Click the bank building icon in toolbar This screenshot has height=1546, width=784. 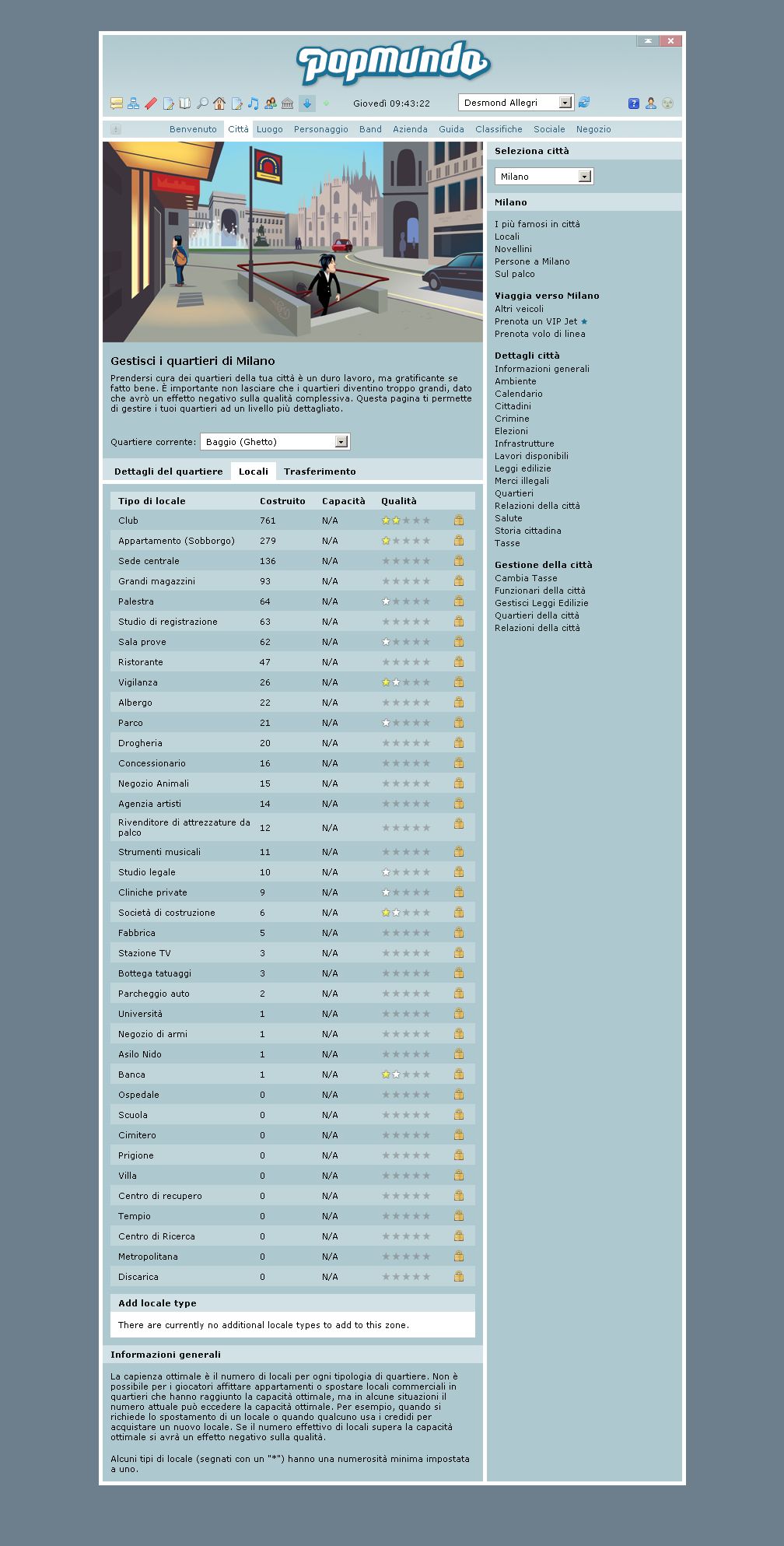[x=288, y=103]
